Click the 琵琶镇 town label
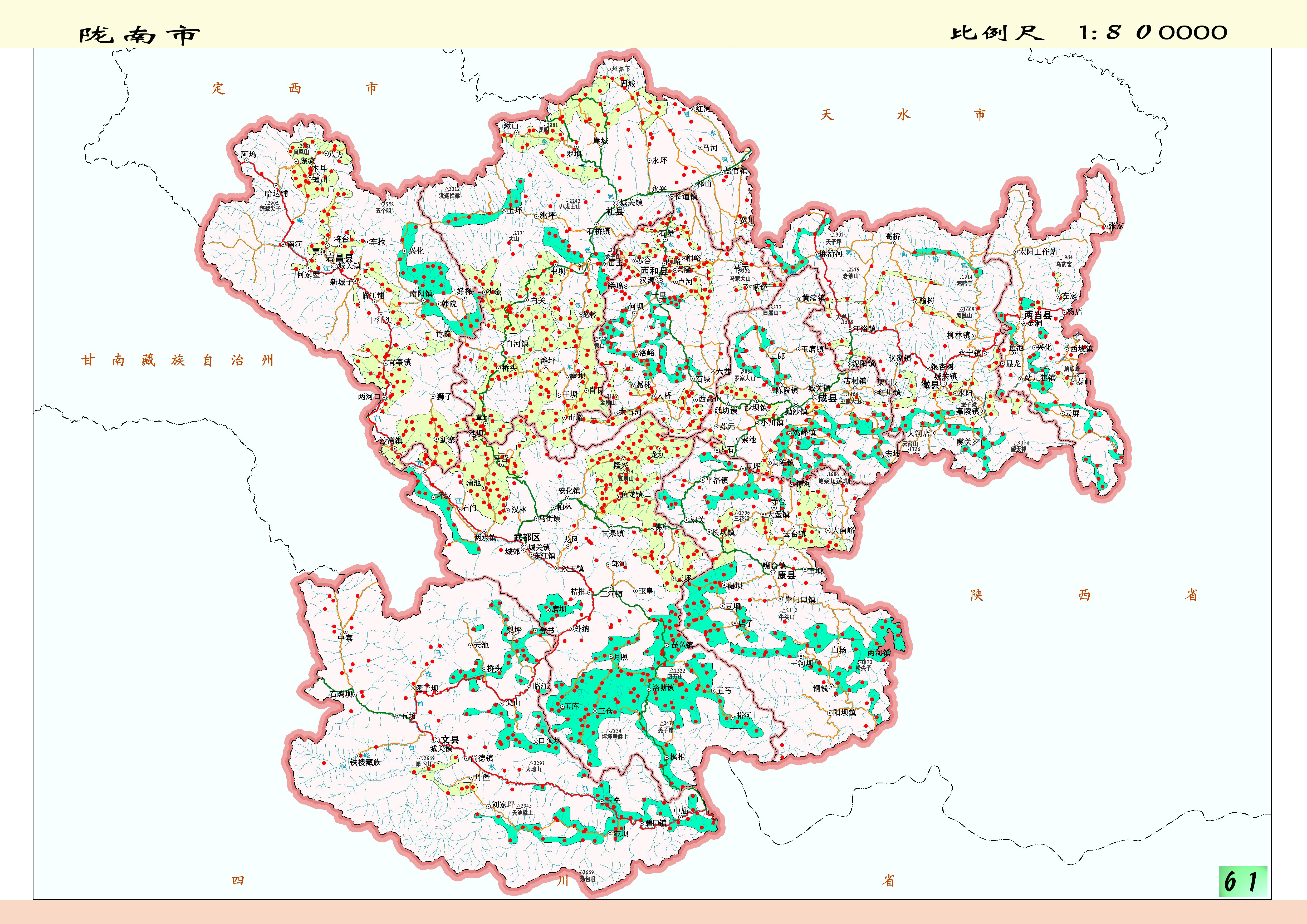The width and height of the screenshot is (1307, 924). (x=682, y=645)
